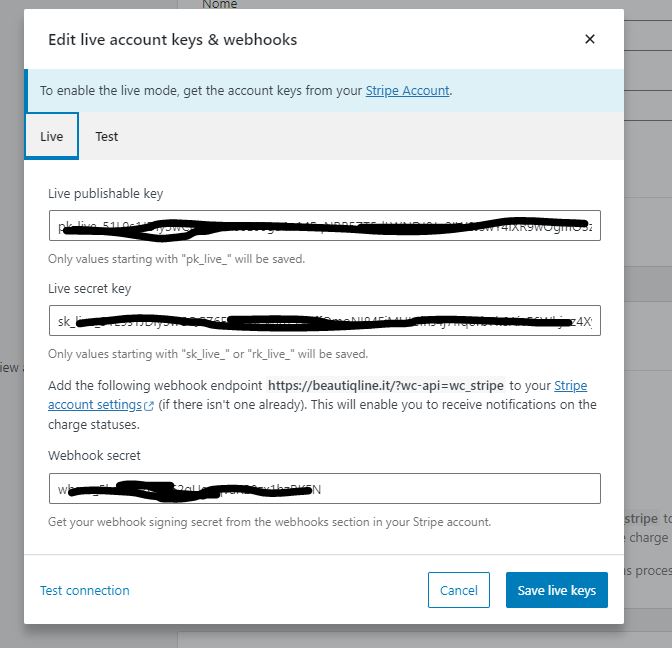
Task: Click the pk_live_ helper text under publishable key
Action: (176, 259)
